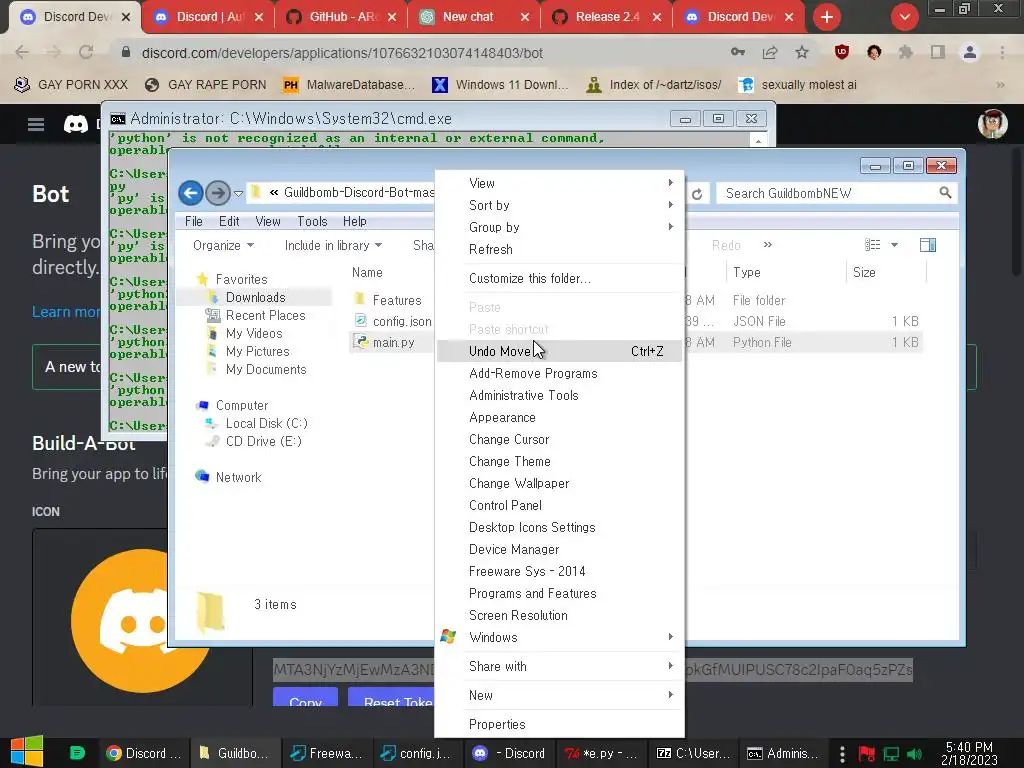This screenshot has width=1024, height=768.
Task: Open recent locations dropdown arrow in Explorer
Action: click(238, 193)
